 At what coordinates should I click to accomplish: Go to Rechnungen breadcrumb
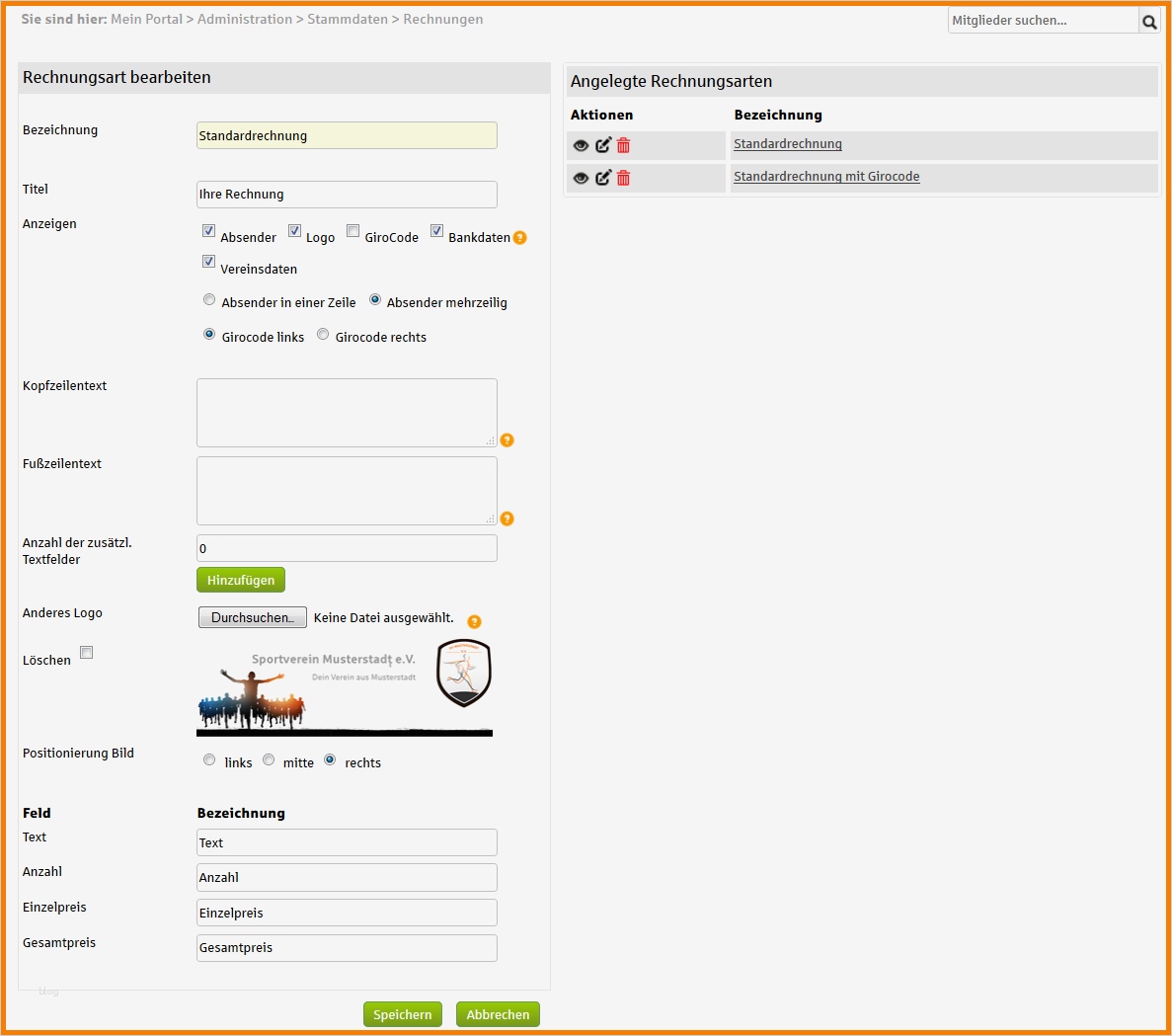tap(443, 20)
